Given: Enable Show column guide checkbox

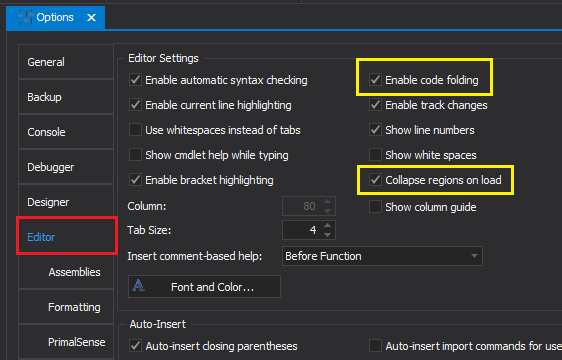Looking at the screenshot, I should coord(375,207).
